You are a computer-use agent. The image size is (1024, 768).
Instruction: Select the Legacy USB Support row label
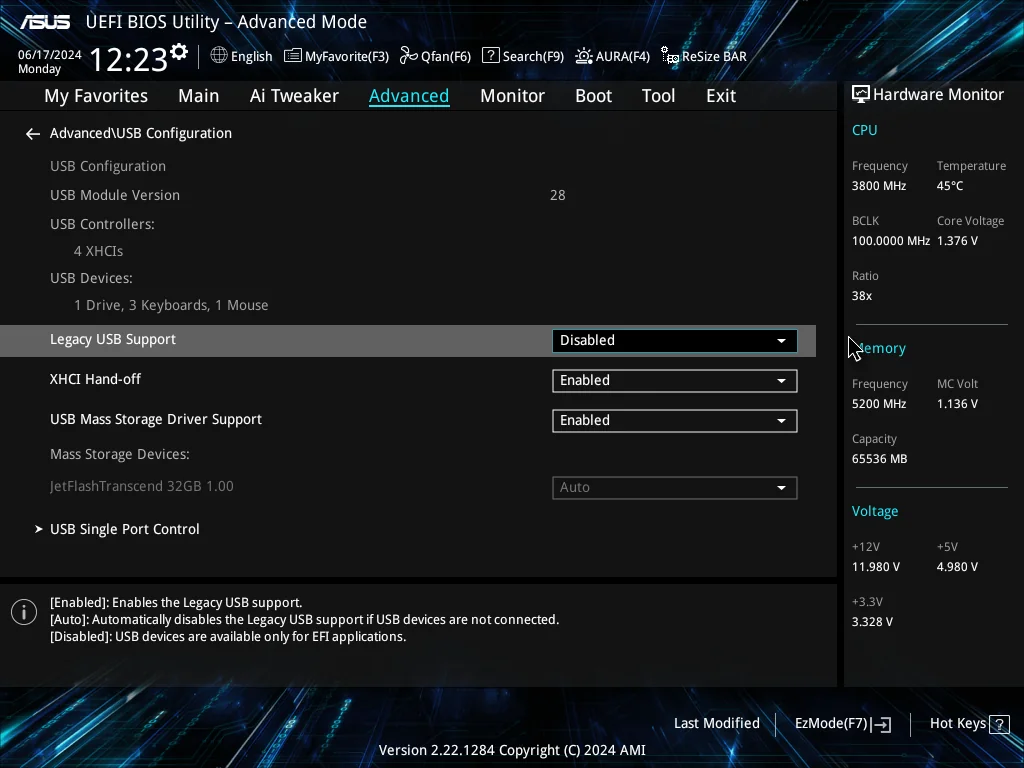[x=113, y=340]
